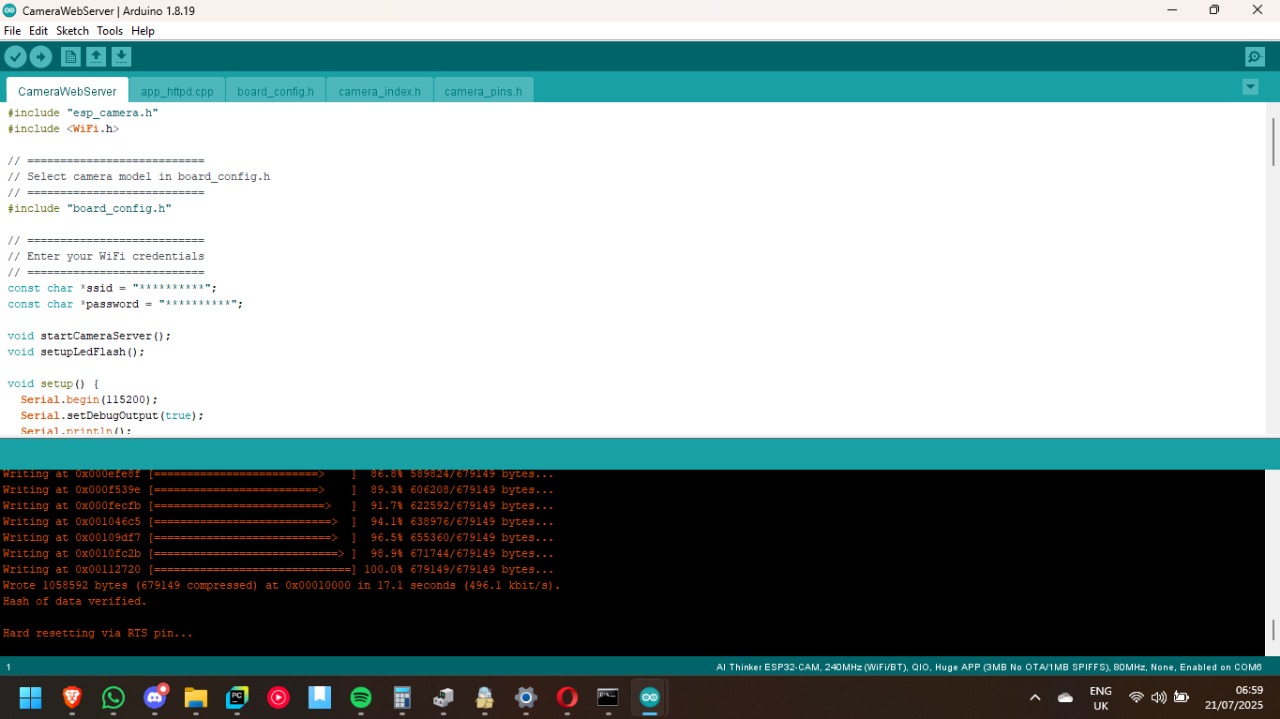Open the Tools menu
The image size is (1280, 719).
pos(110,31)
